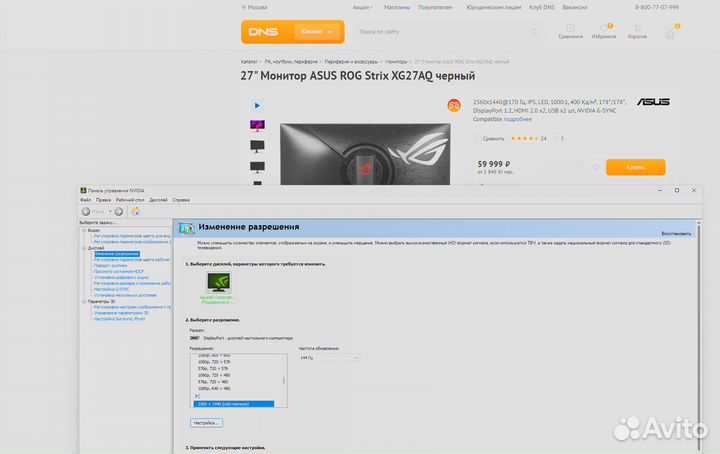Open the Сравнение comparison icon in header

[570, 32]
